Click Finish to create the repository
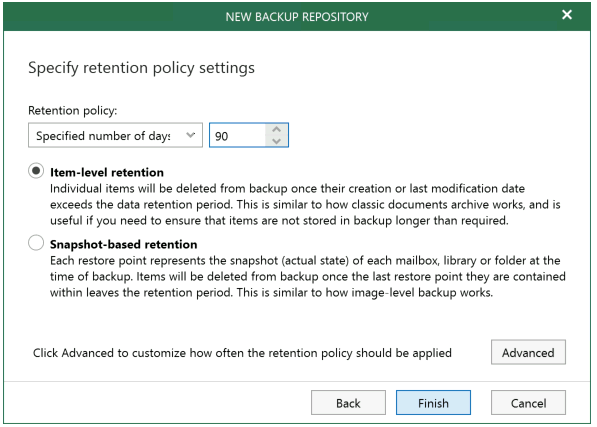 click(x=433, y=403)
